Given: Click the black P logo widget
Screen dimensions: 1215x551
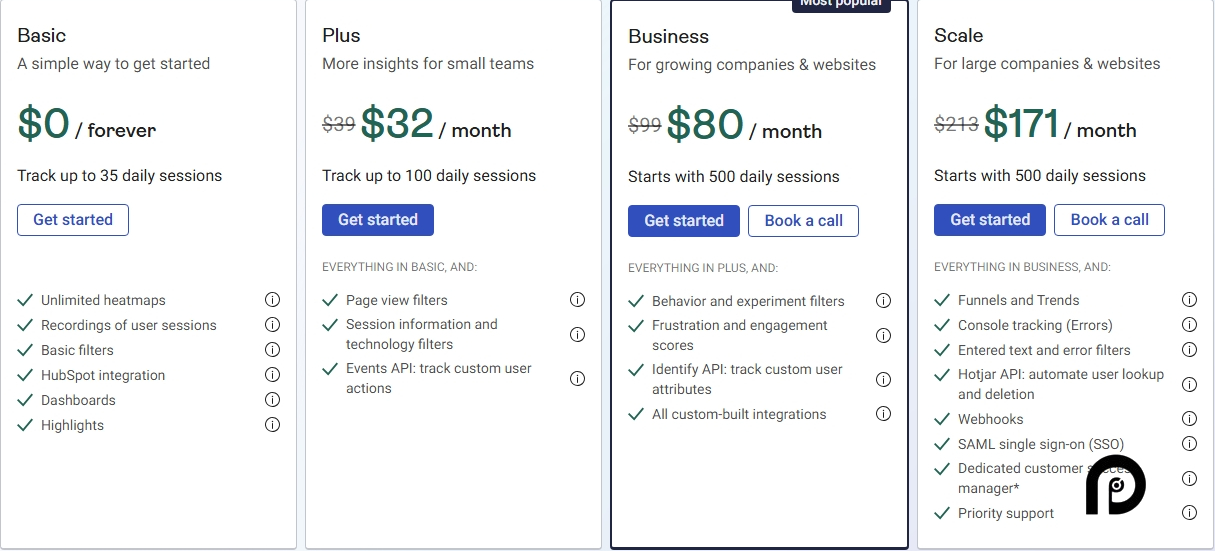Looking at the screenshot, I should click(1116, 486).
